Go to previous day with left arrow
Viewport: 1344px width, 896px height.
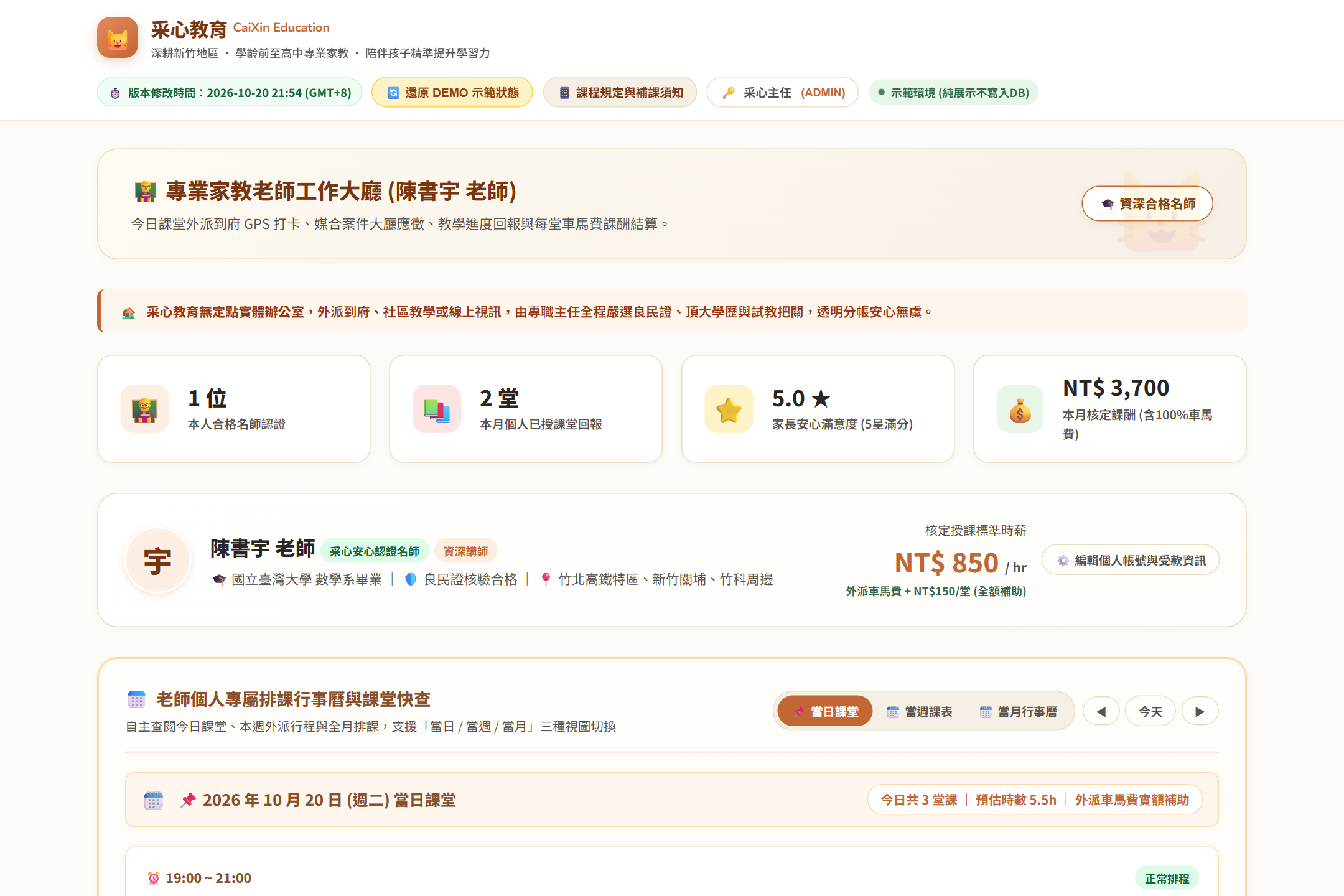tap(1101, 711)
